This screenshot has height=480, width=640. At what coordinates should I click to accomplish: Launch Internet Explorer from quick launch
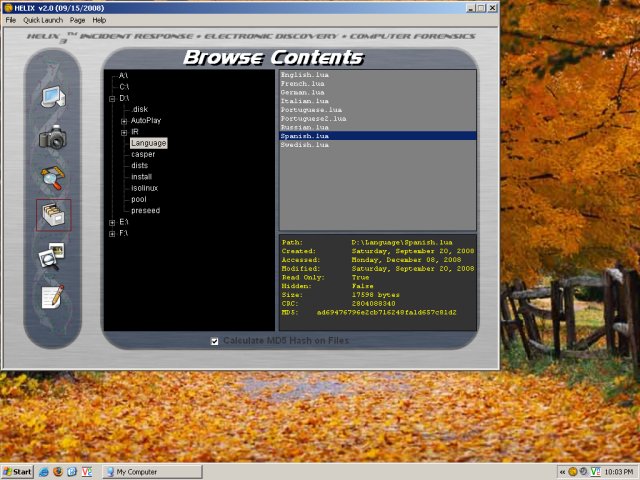click(x=44, y=472)
